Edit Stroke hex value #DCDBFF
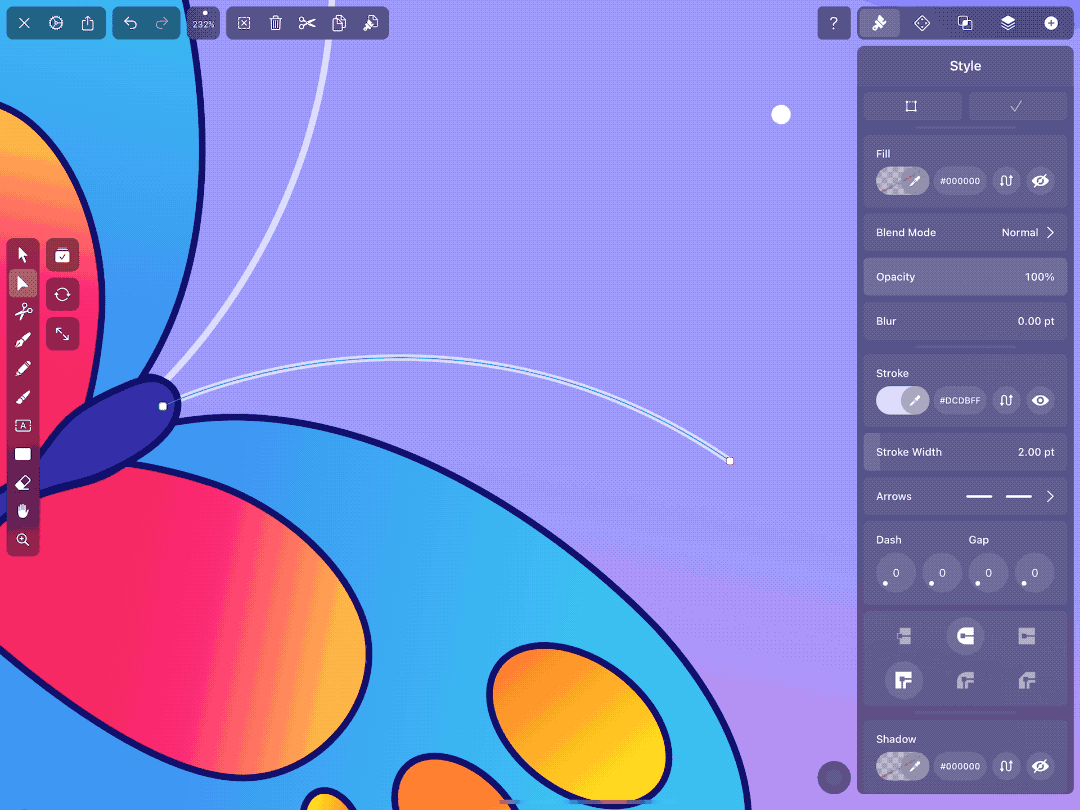This screenshot has width=1080, height=810. click(959, 400)
